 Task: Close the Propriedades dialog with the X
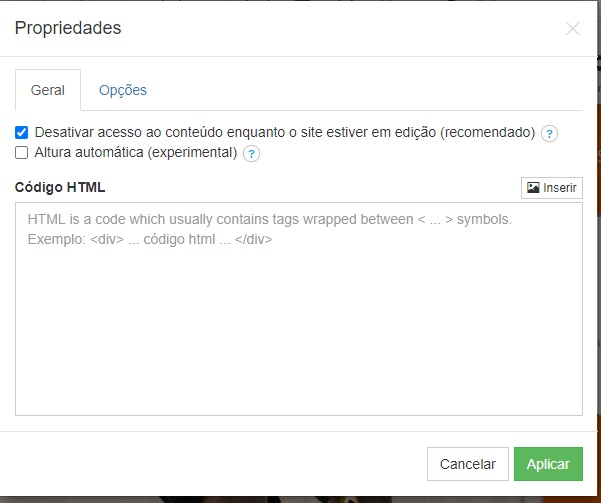pos(573,28)
